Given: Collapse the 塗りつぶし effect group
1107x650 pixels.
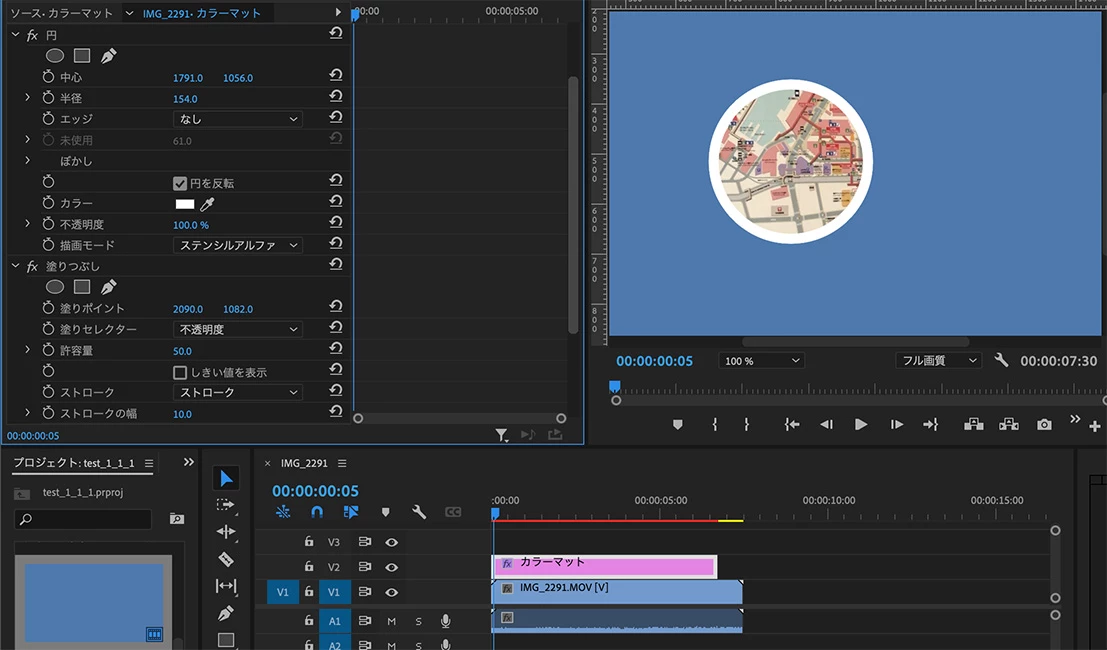Looking at the screenshot, I should [x=15, y=265].
